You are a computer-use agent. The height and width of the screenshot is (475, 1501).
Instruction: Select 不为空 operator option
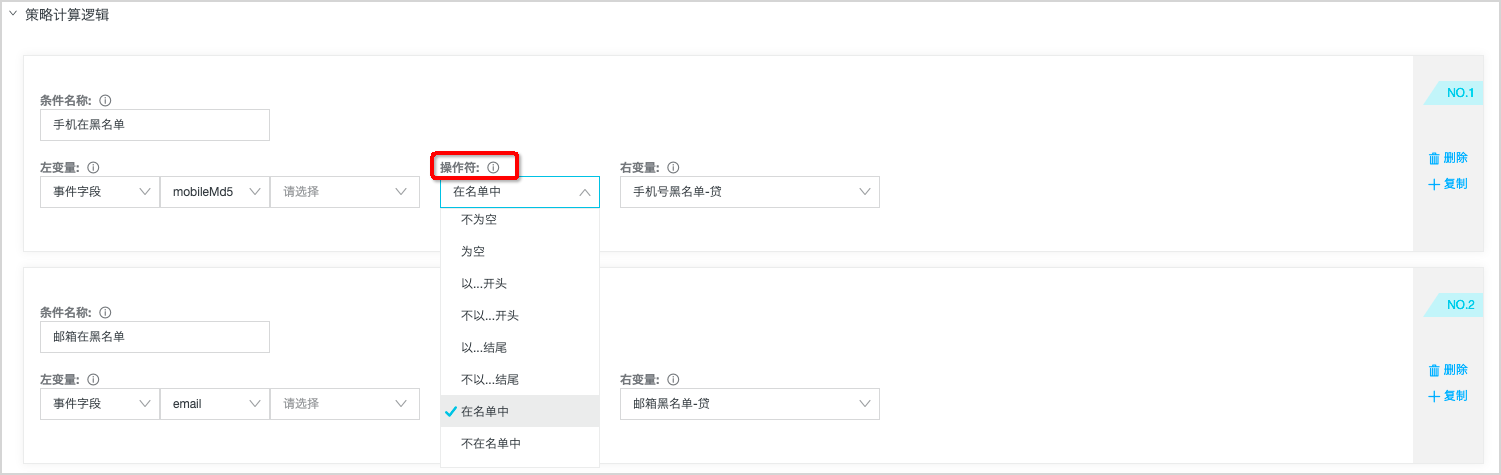click(x=520, y=220)
